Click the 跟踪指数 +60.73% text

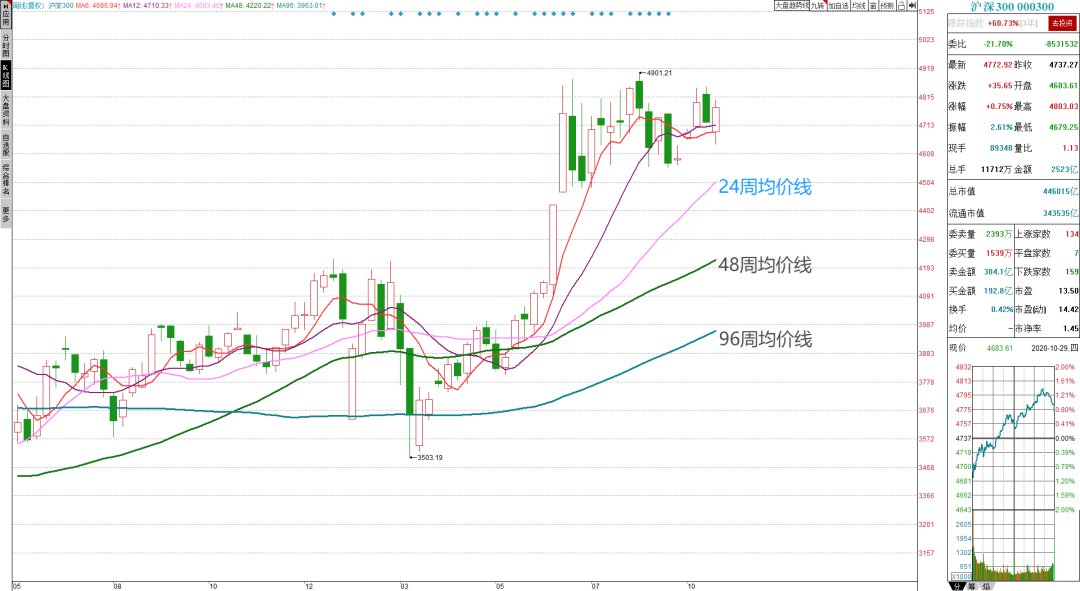point(983,23)
